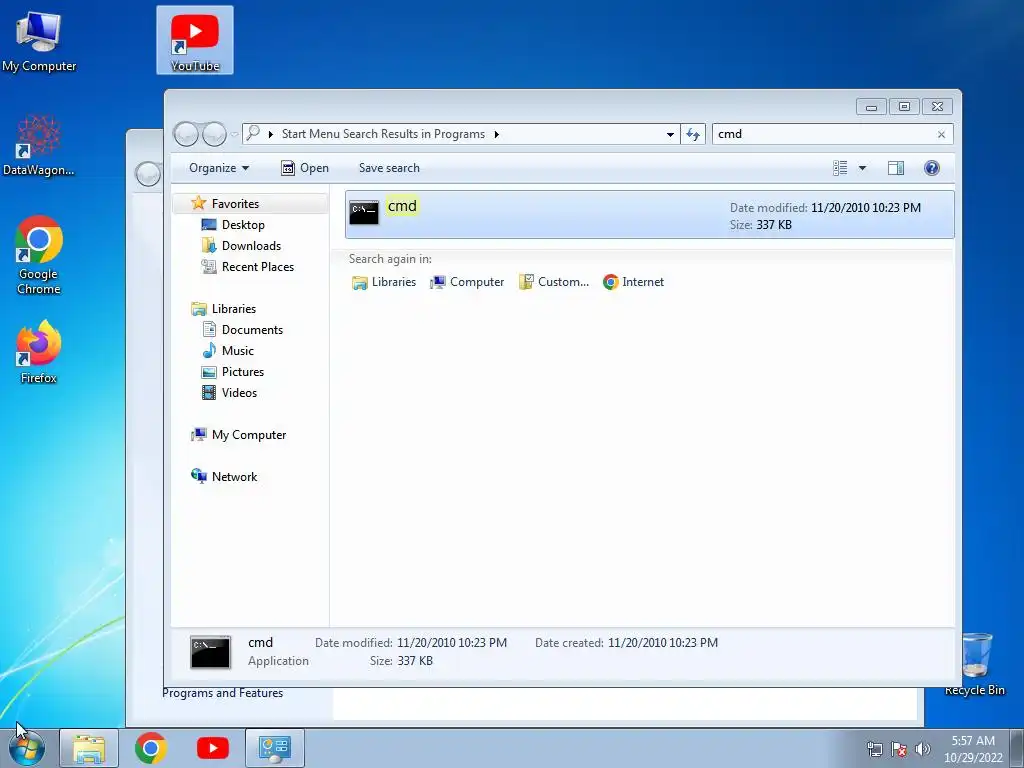Expand the arrow before Start Menu Search Results
Screen dimensions: 1024x768
pyautogui.click(x=271, y=135)
